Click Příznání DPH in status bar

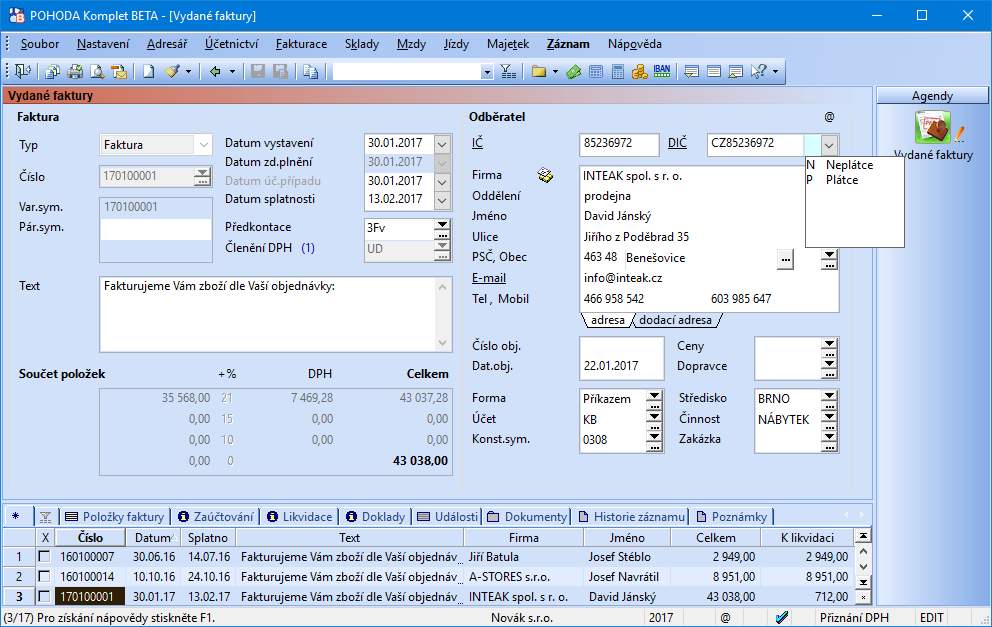(x=854, y=618)
